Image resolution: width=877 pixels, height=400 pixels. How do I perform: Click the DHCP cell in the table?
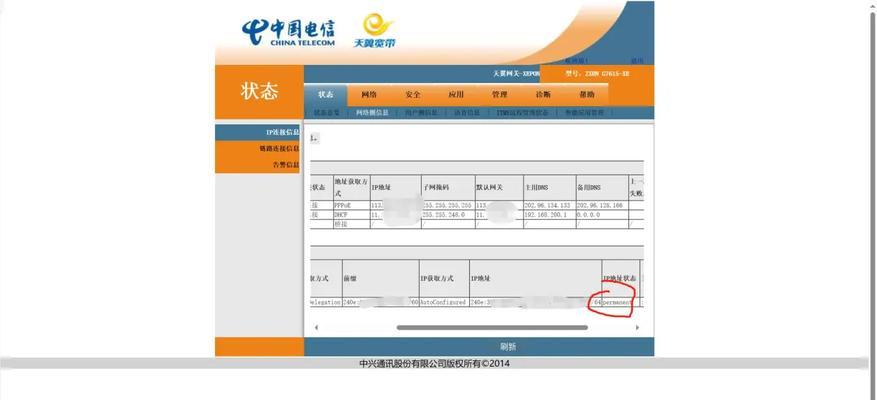[x=351, y=214]
